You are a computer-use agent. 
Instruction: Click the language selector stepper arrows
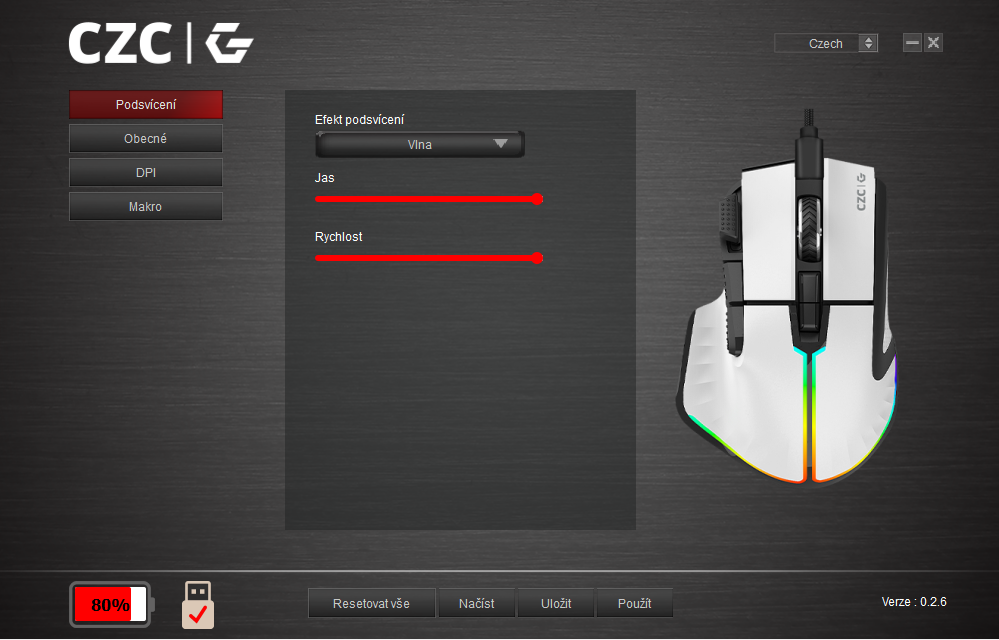868,43
